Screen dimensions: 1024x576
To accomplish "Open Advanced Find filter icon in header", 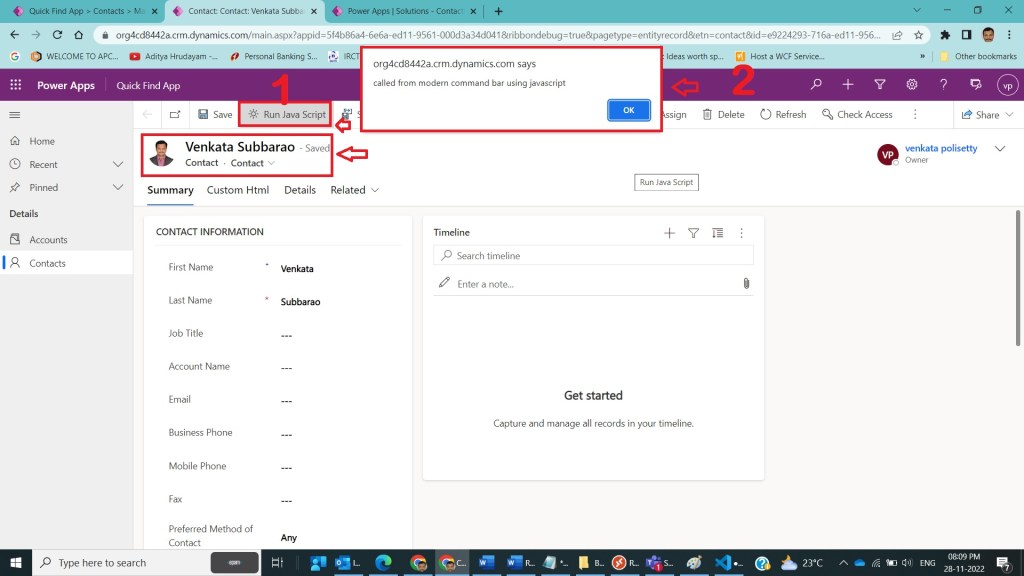I will (880, 85).
